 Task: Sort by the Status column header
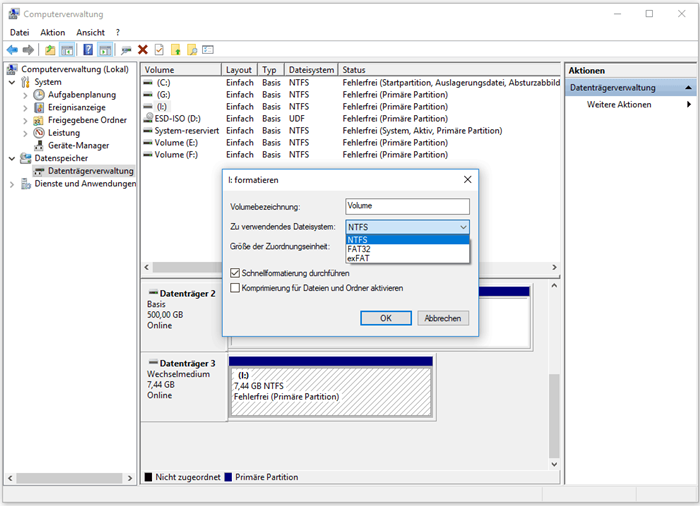(x=449, y=70)
